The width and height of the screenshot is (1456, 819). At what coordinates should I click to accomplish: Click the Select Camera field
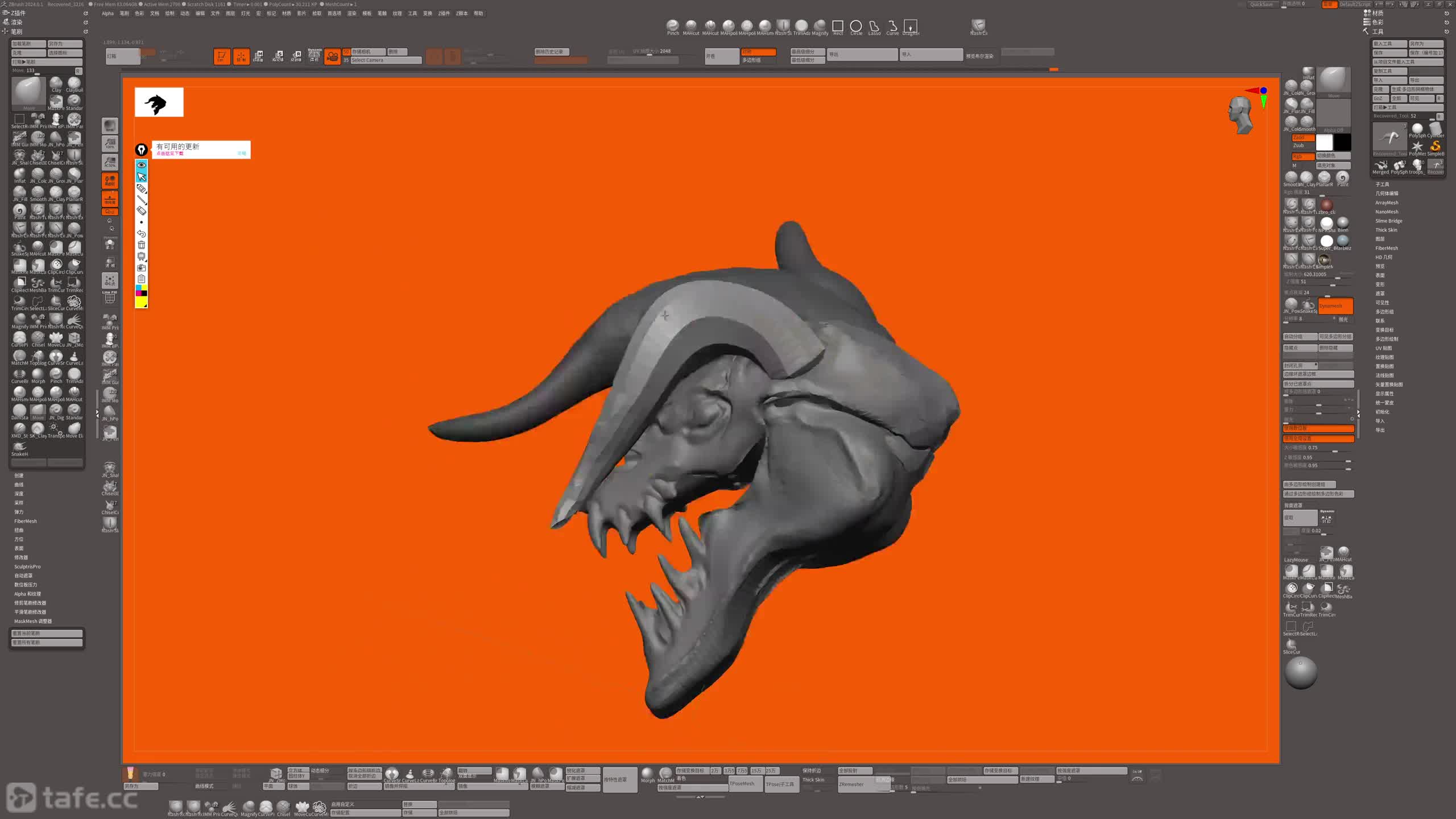click(386, 60)
